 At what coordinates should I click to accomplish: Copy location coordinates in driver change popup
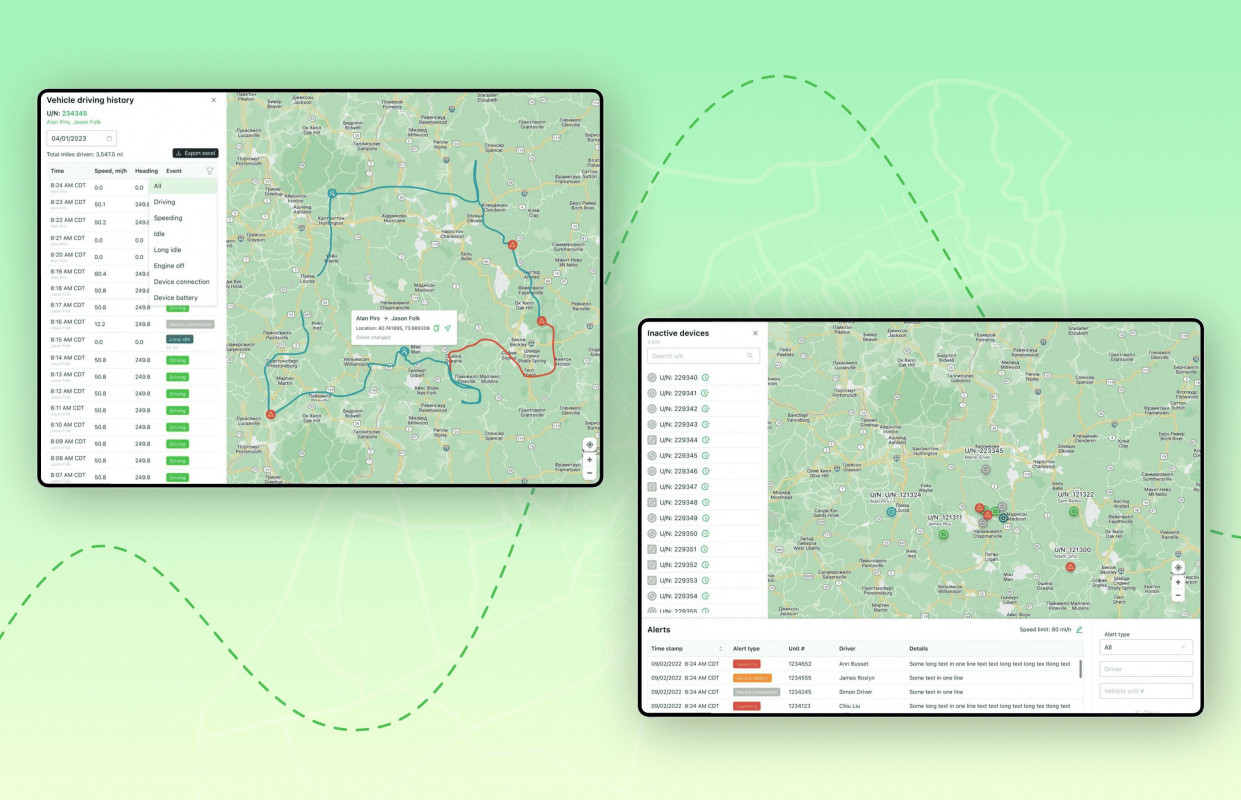click(x=436, y=328)
